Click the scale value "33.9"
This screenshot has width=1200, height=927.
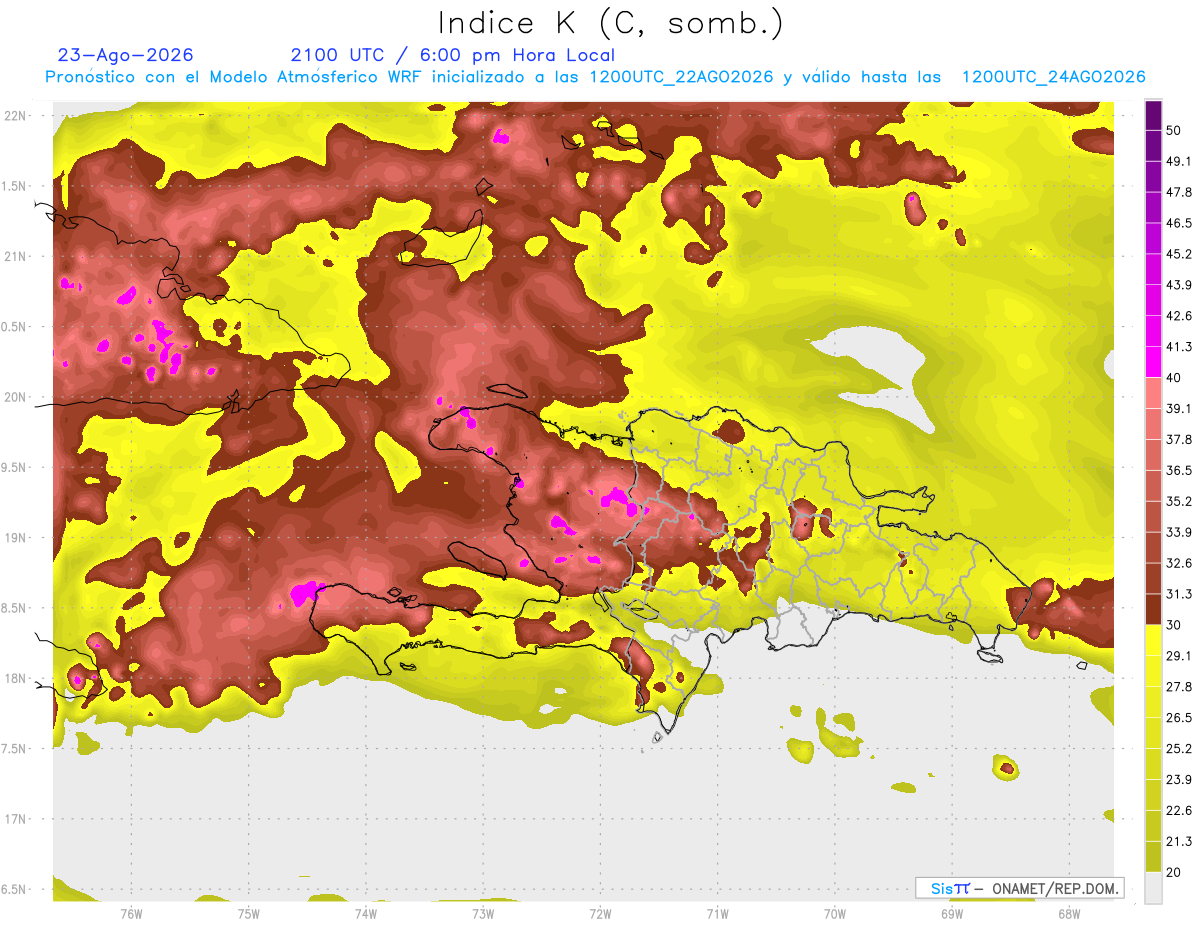pyautogui.click(x=1178, y=532)
